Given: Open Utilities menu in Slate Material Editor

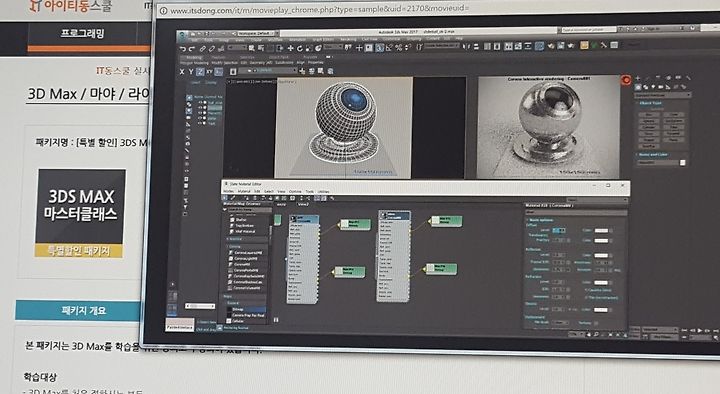Looking at the screenshot, I should pos(323,191).
